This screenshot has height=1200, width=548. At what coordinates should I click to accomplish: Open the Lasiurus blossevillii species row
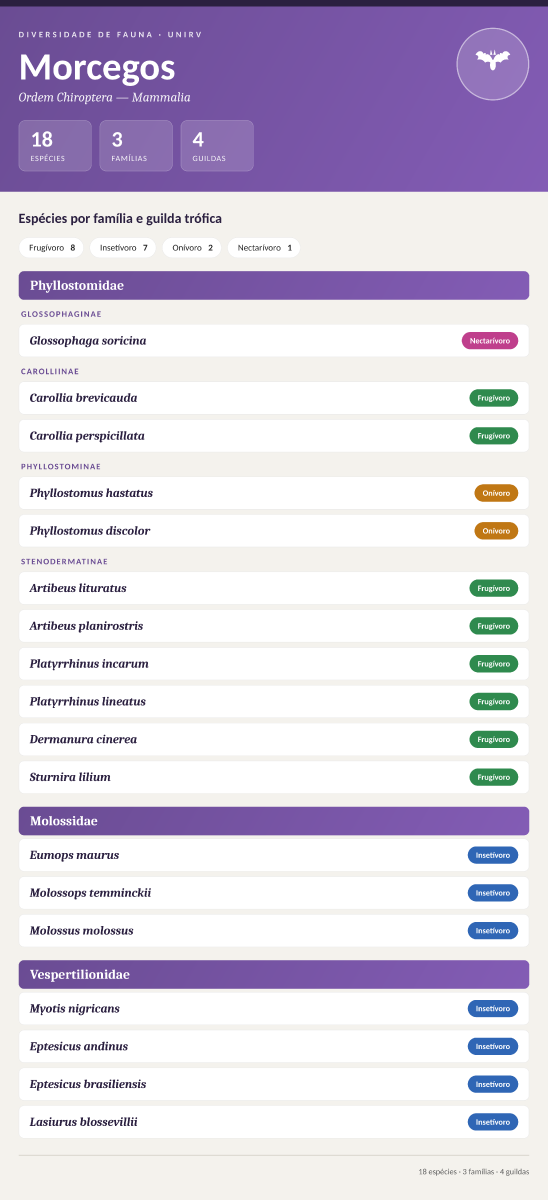point(274,1122)
